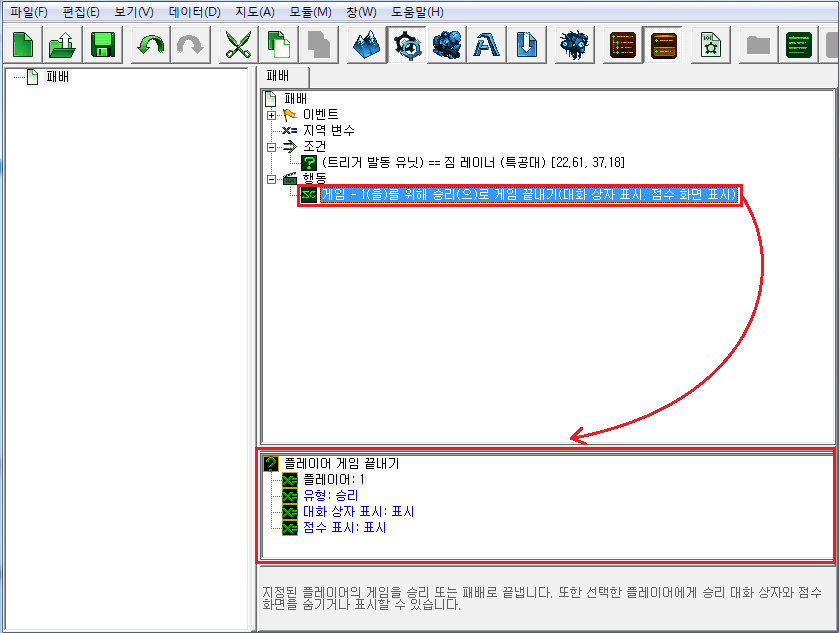The height and width of the screenshot is (633, 840).
Task: Select the 패배 trigger in the left list
Action: pos(57,77)
